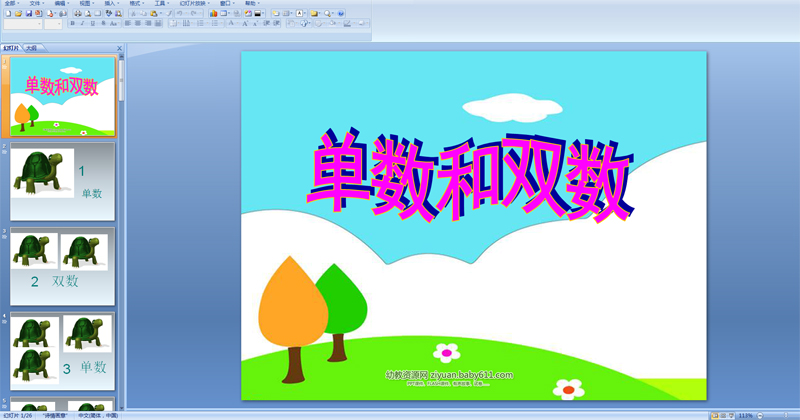Click the Save floppy disk icon
800x420 pixels.
29,13
